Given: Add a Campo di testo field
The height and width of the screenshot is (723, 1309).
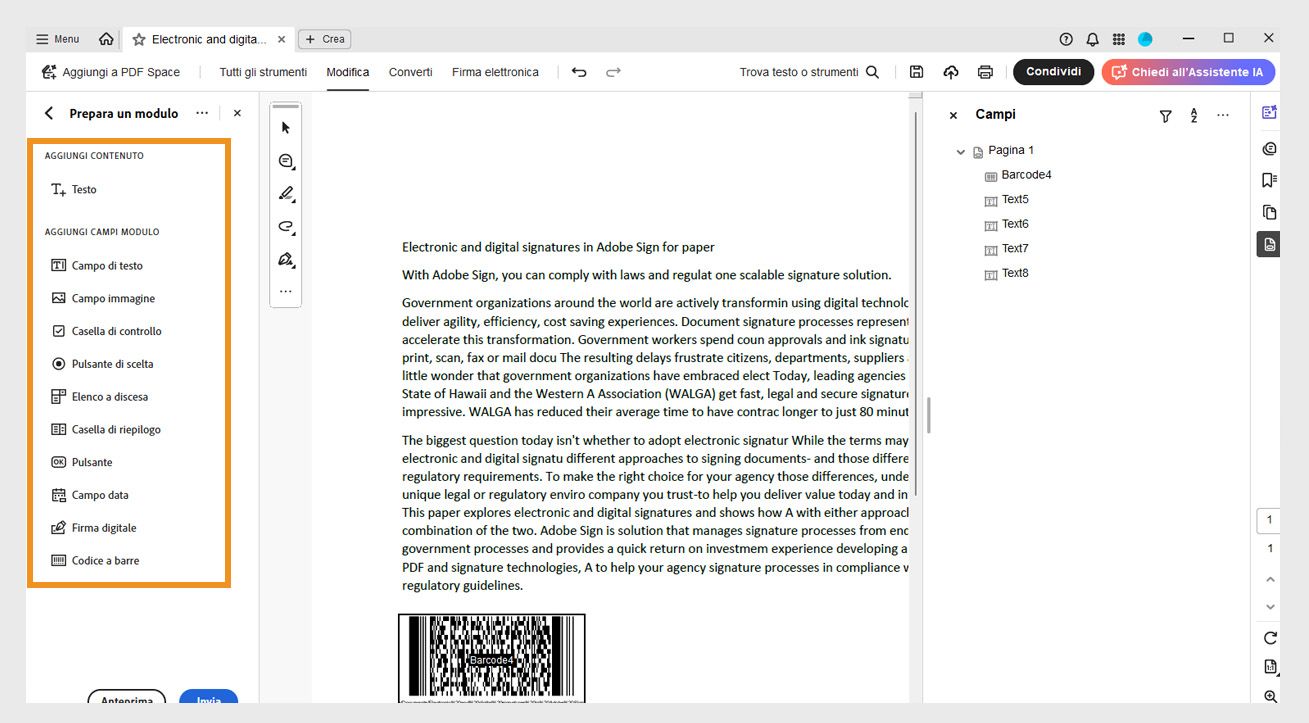Looking at the screenshot, I should pos(97,266).
